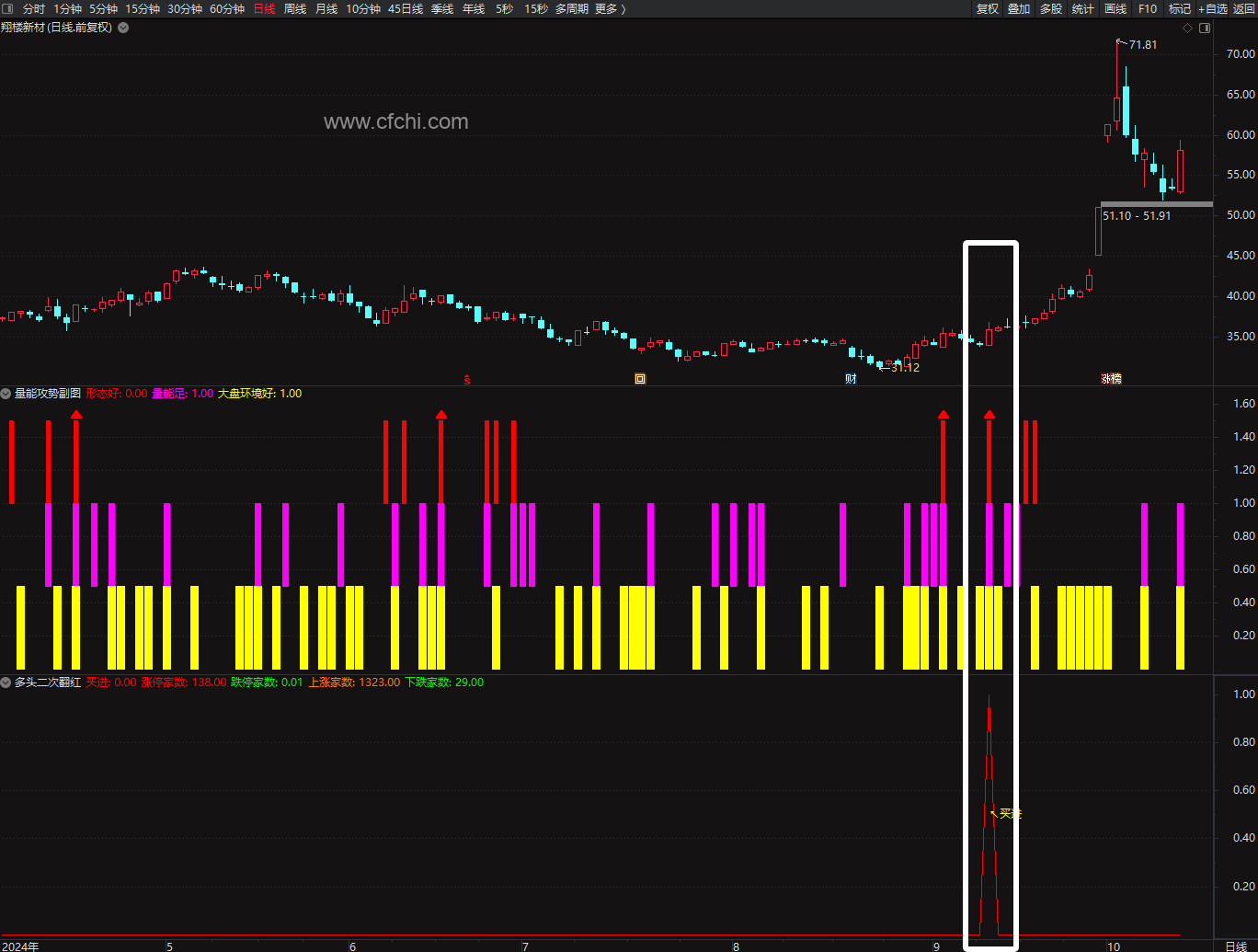This screenshot has width=1258, height=952.
Task: Click the 买进 buy signal label
Action: pyautogui.click(x=1011, y=814)
